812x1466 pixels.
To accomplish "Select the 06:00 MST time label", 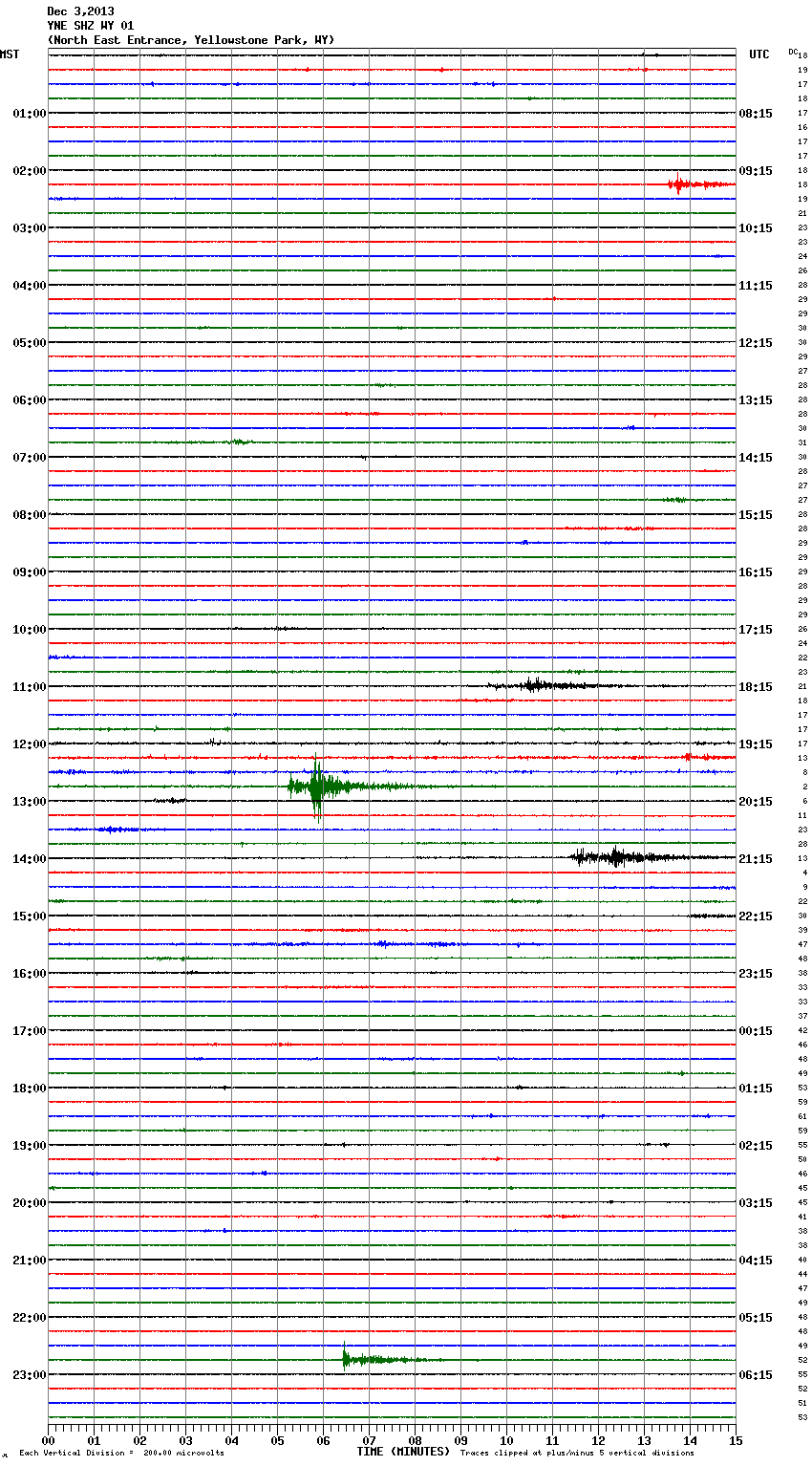I will coord(30,400).
